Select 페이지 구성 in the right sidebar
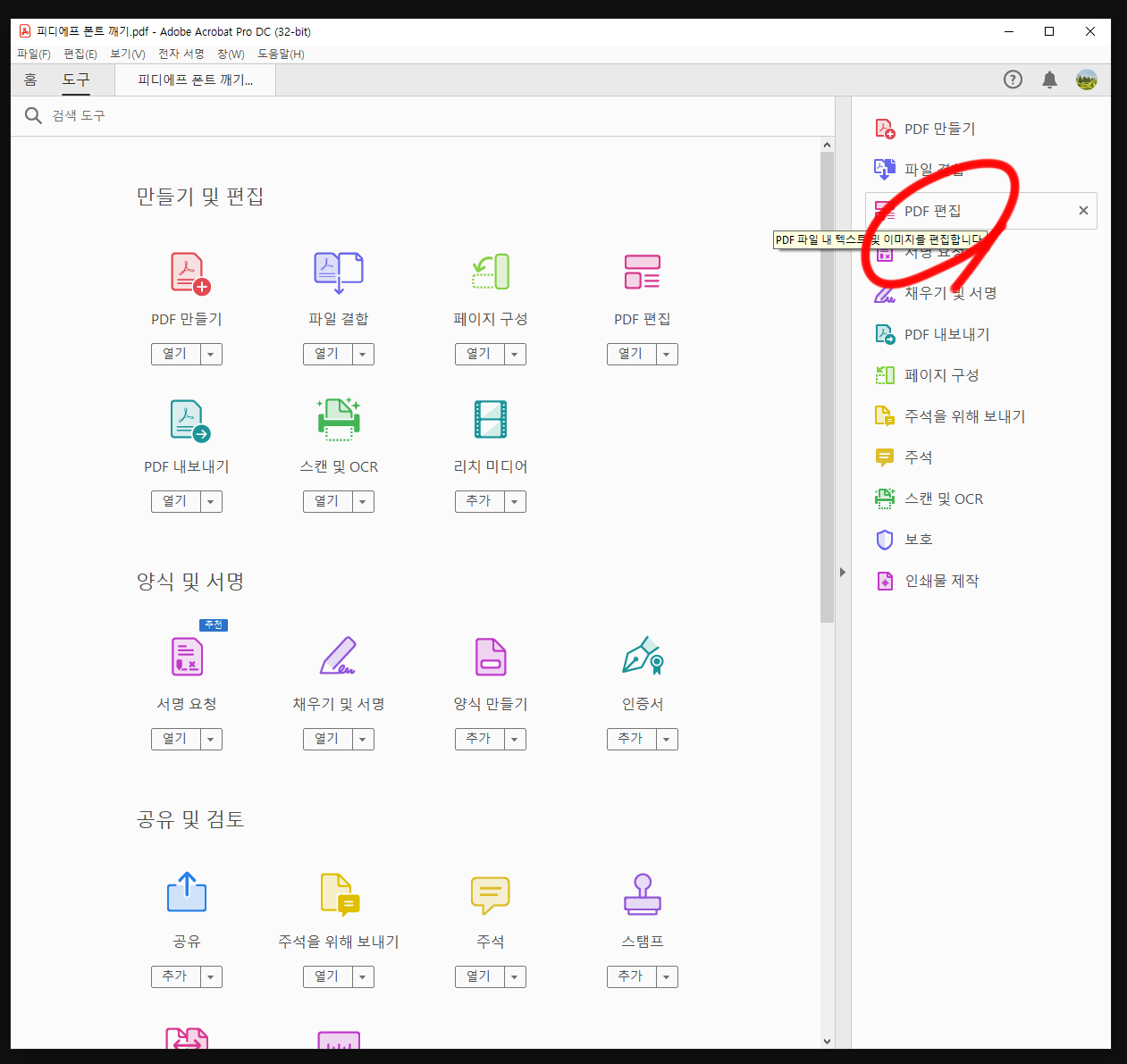Image resolution: width=1127 pixels, height=1064 pixels. coord(927,375)
